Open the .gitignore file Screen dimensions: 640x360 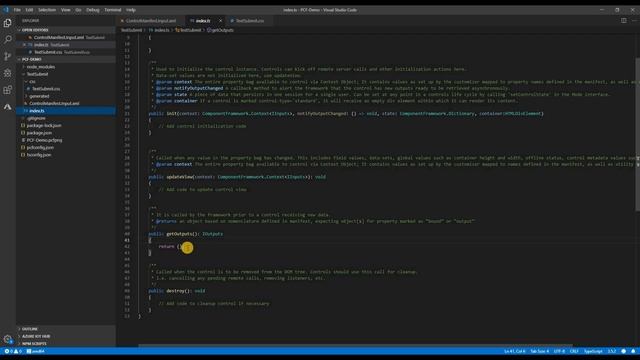click(x=36, y=118)
